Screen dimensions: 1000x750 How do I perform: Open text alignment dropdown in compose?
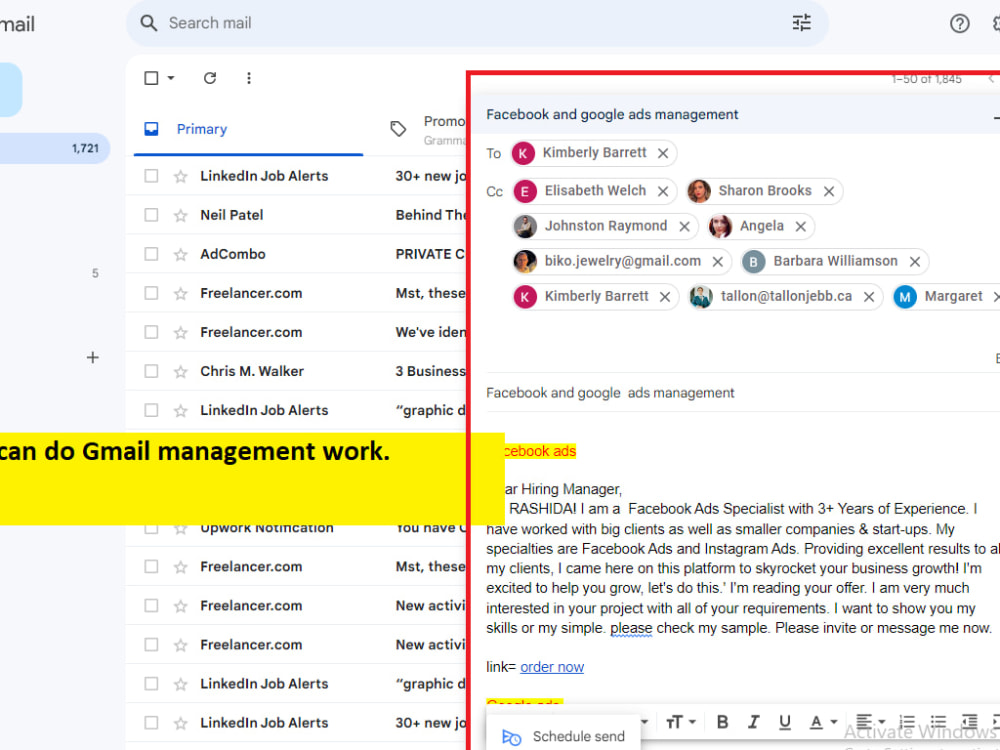tap(870, 722)
